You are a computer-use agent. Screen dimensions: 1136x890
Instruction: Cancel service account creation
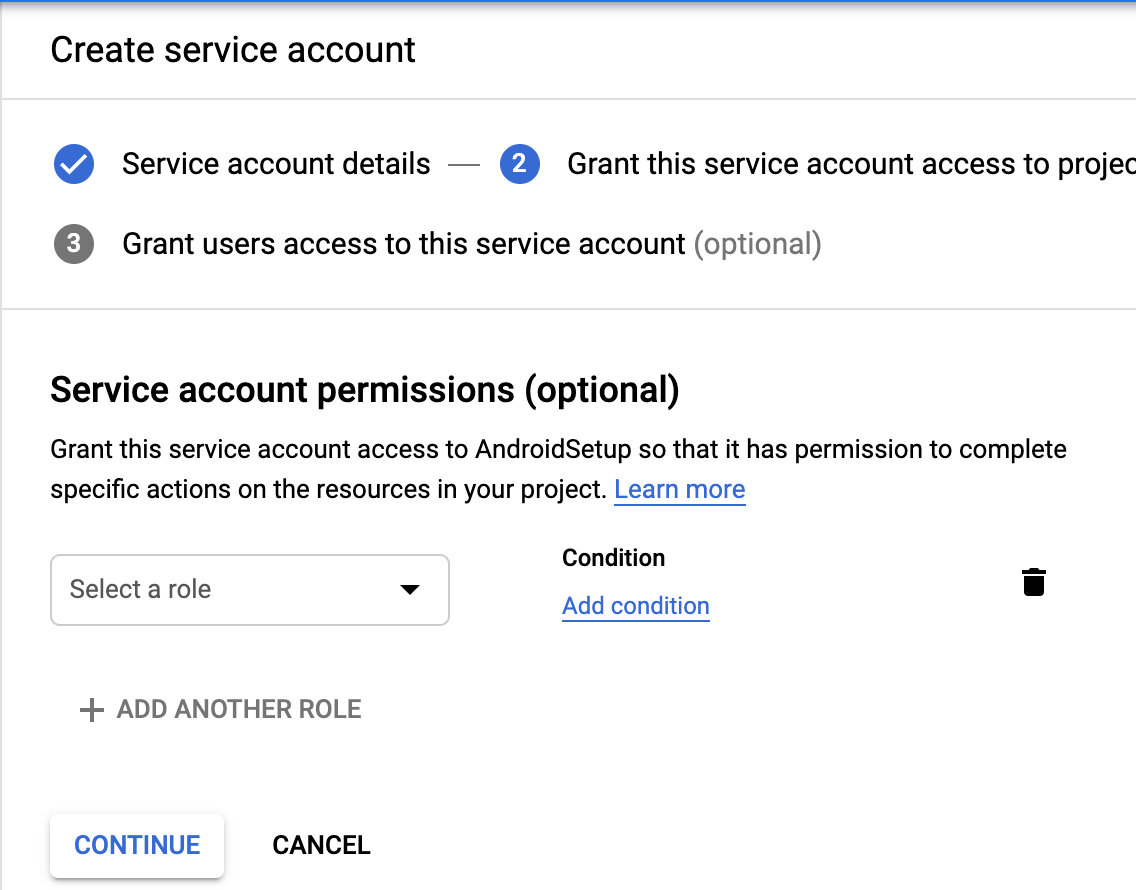click(321, 845)
